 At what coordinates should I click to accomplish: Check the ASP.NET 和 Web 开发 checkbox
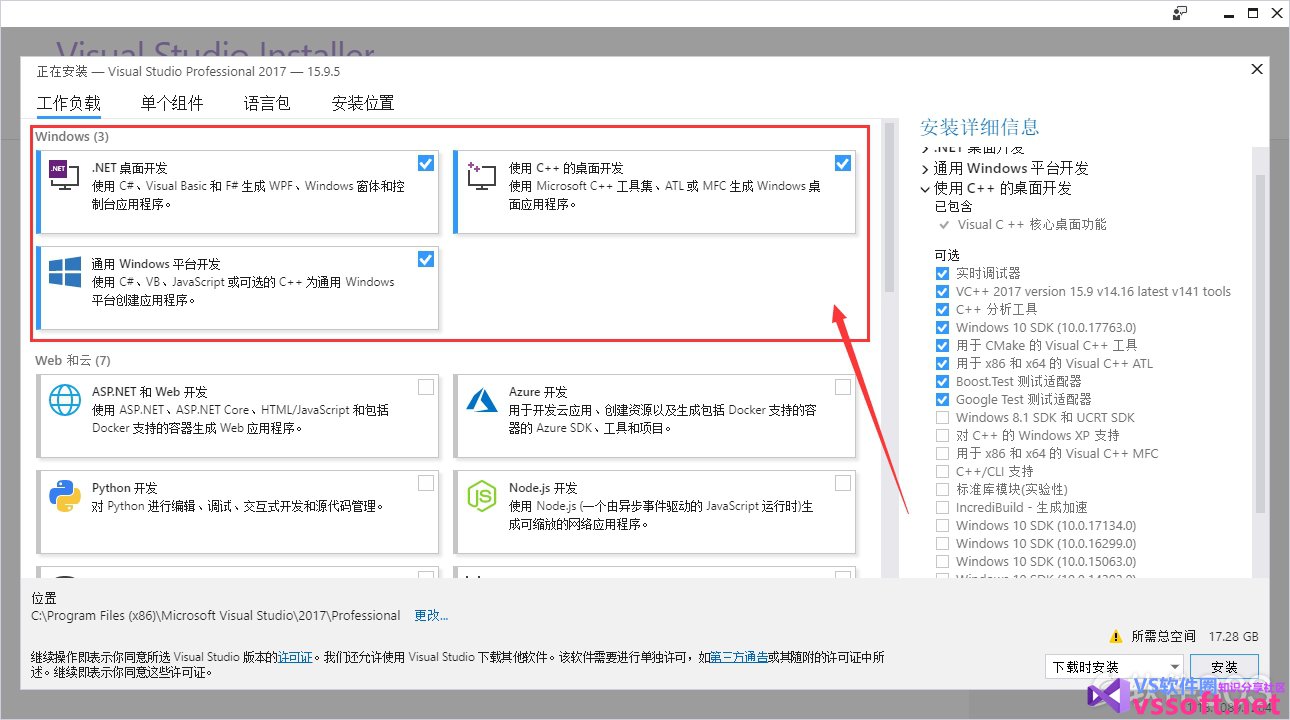pyautogui.click(x=426, y=387)
